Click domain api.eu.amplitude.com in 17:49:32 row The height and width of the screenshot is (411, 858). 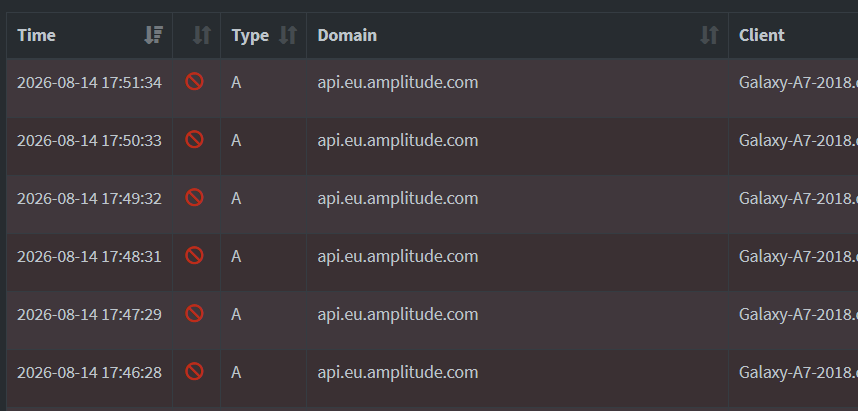[x=398, y=199]
